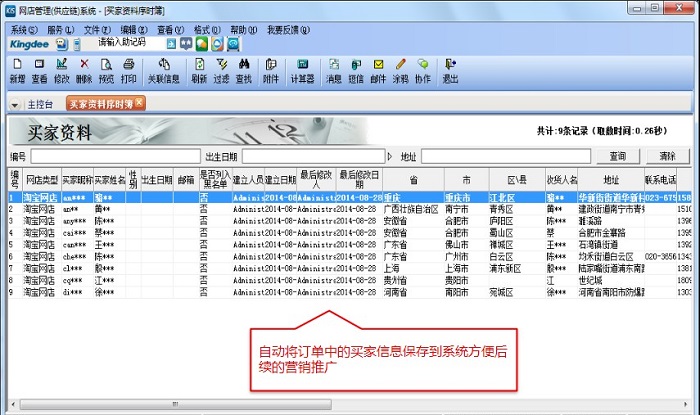Open the 文件(F) menu
Viewport: 700px width, 415px height.
tap(97, 30)
